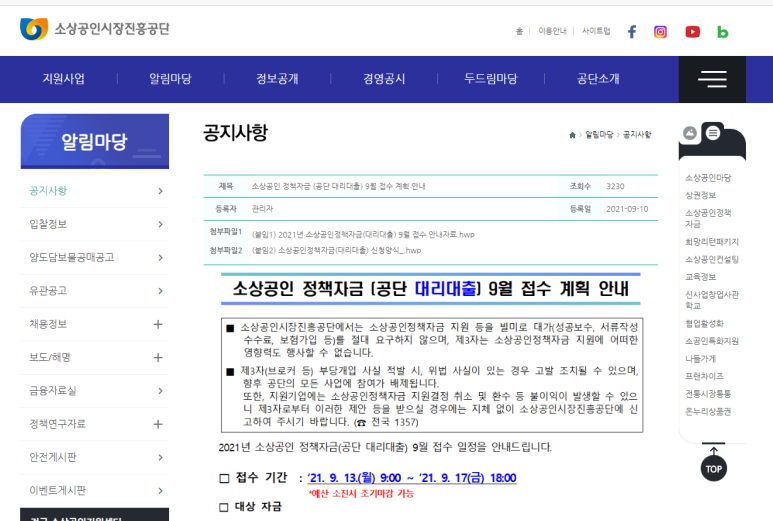Download attachment 1, the 9월 접수 안내자료 hwp
This screenshot has width=773, height=521.
pyautogui.click(x=363, y=235)
